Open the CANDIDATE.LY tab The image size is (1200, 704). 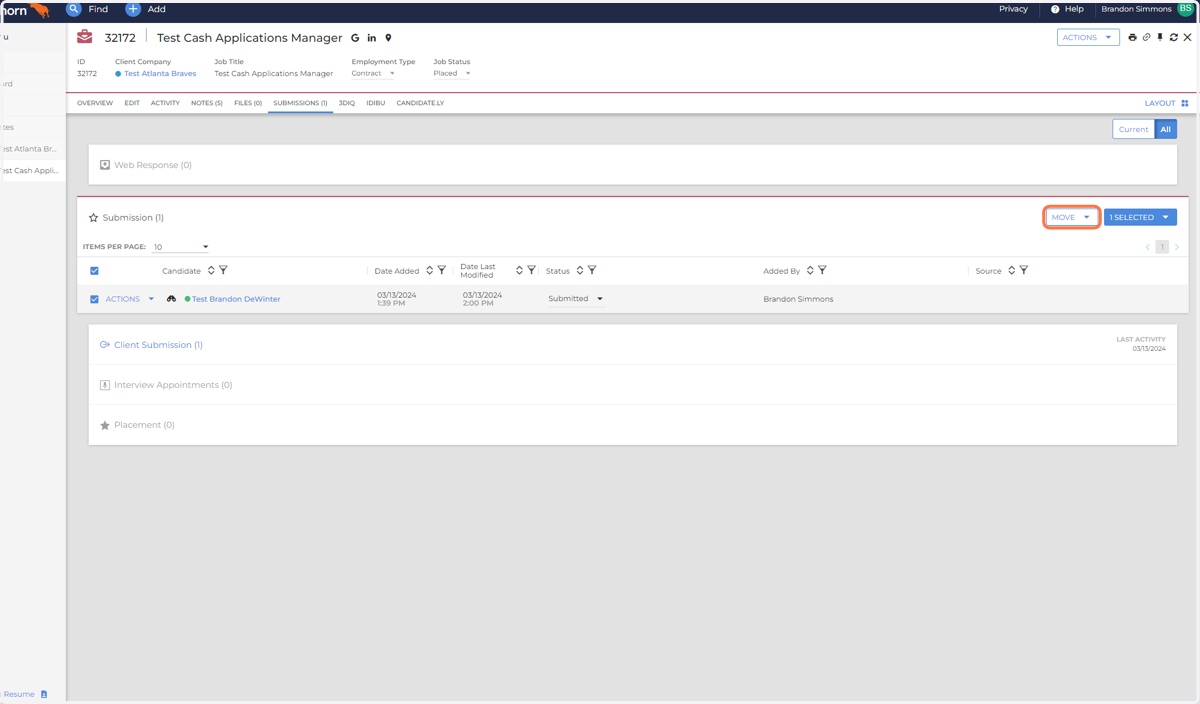[x=420, y=103]
